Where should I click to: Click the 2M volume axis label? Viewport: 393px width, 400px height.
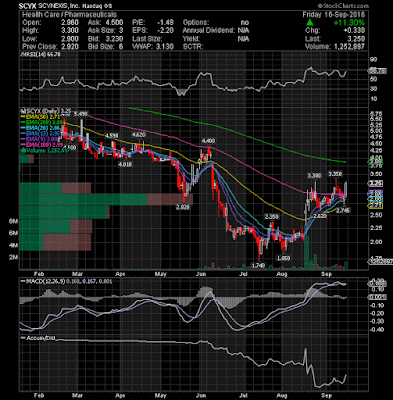pyautogui.click(x=13, y=258)
